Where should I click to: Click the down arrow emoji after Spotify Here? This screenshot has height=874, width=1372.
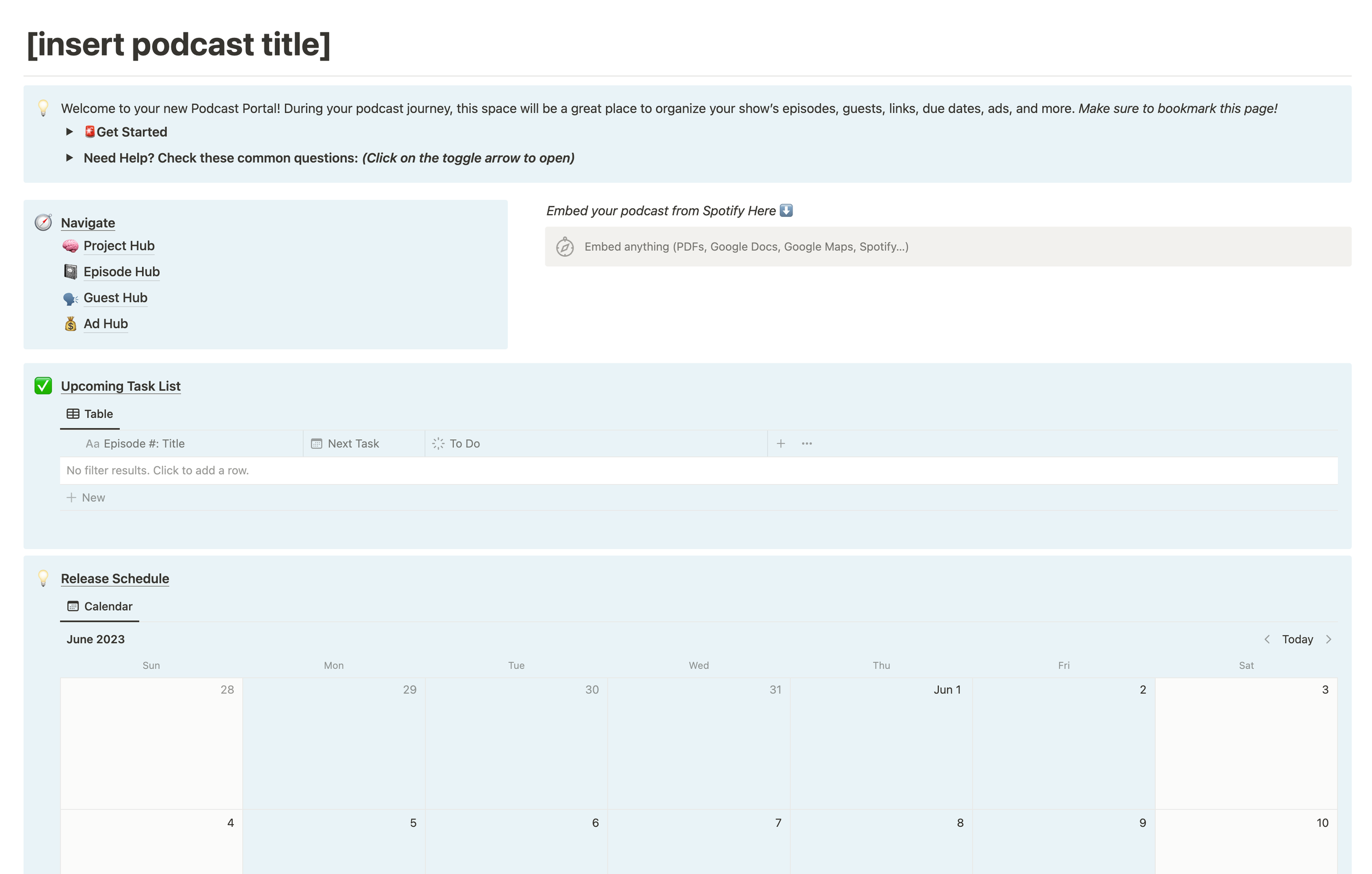pyautogui.click(x=786, y=210)
